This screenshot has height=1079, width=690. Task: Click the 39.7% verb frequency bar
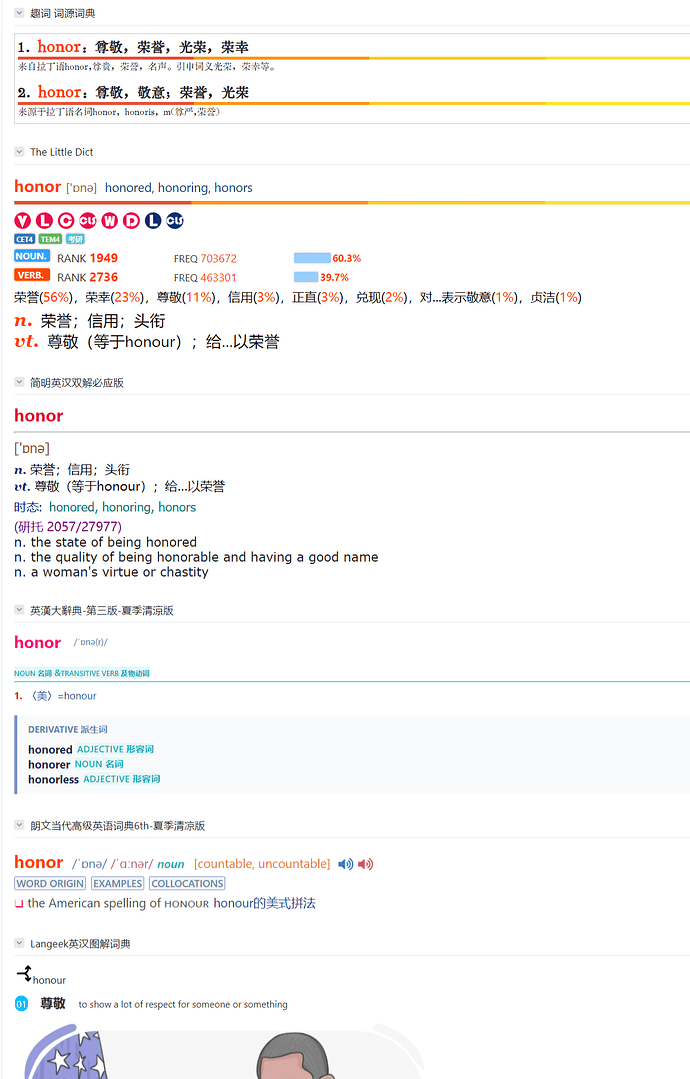tap(306, 277)
